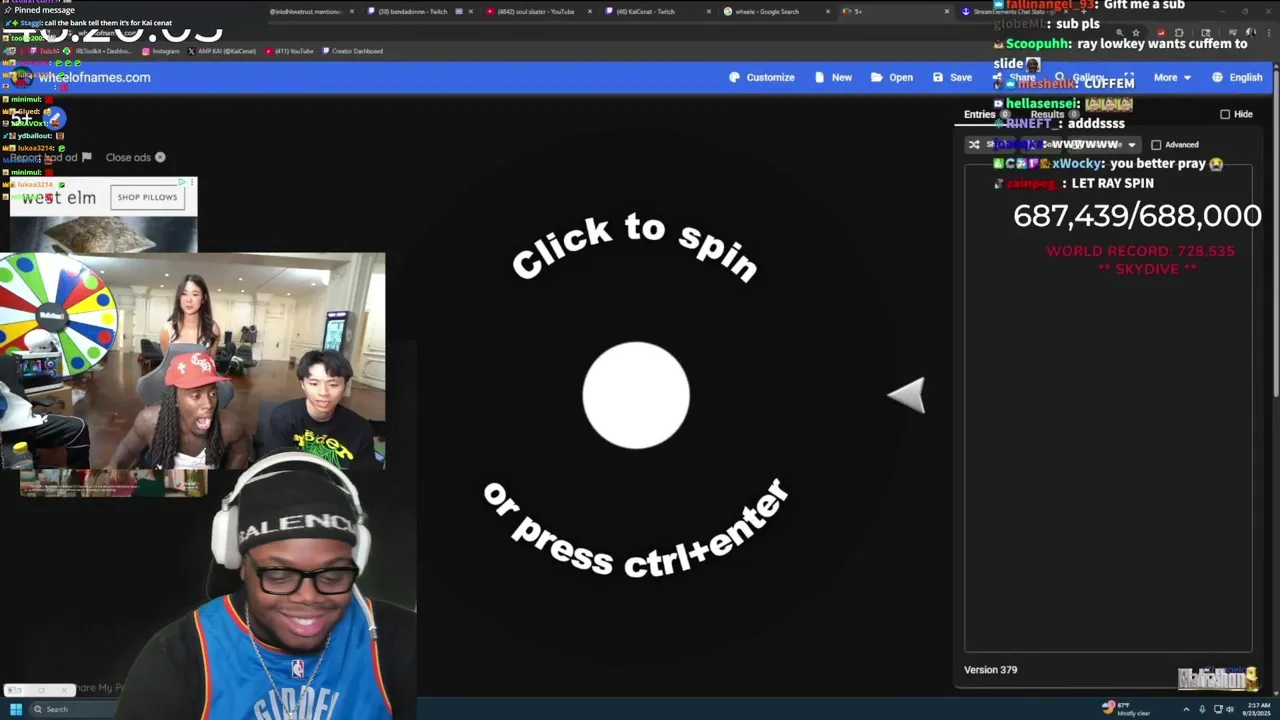Click the Version 379 label

pos(990,670)
